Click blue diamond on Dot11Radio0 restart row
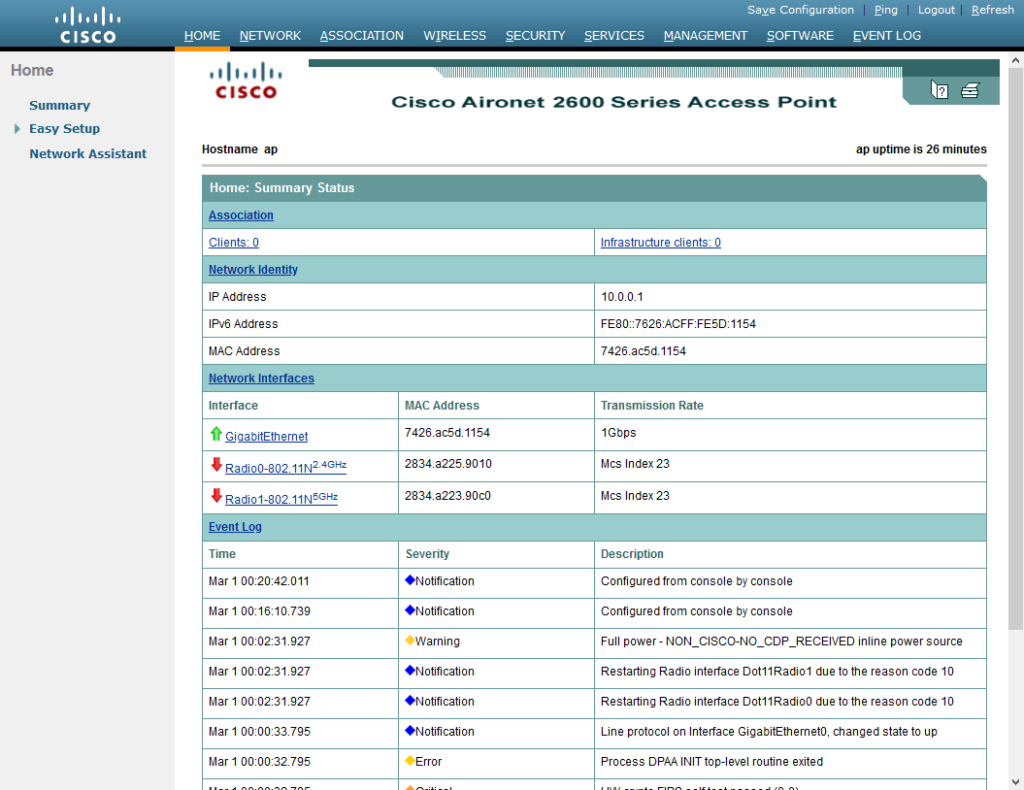 (410, 700)
